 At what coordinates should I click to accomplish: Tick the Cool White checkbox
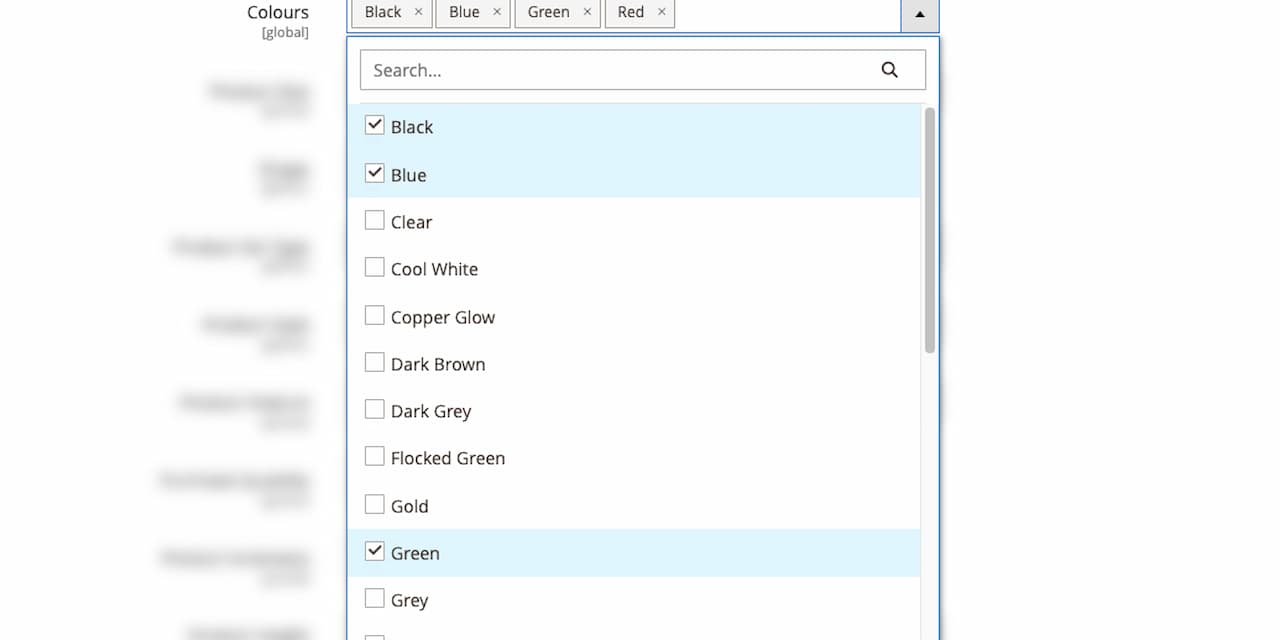pos(375,267)
